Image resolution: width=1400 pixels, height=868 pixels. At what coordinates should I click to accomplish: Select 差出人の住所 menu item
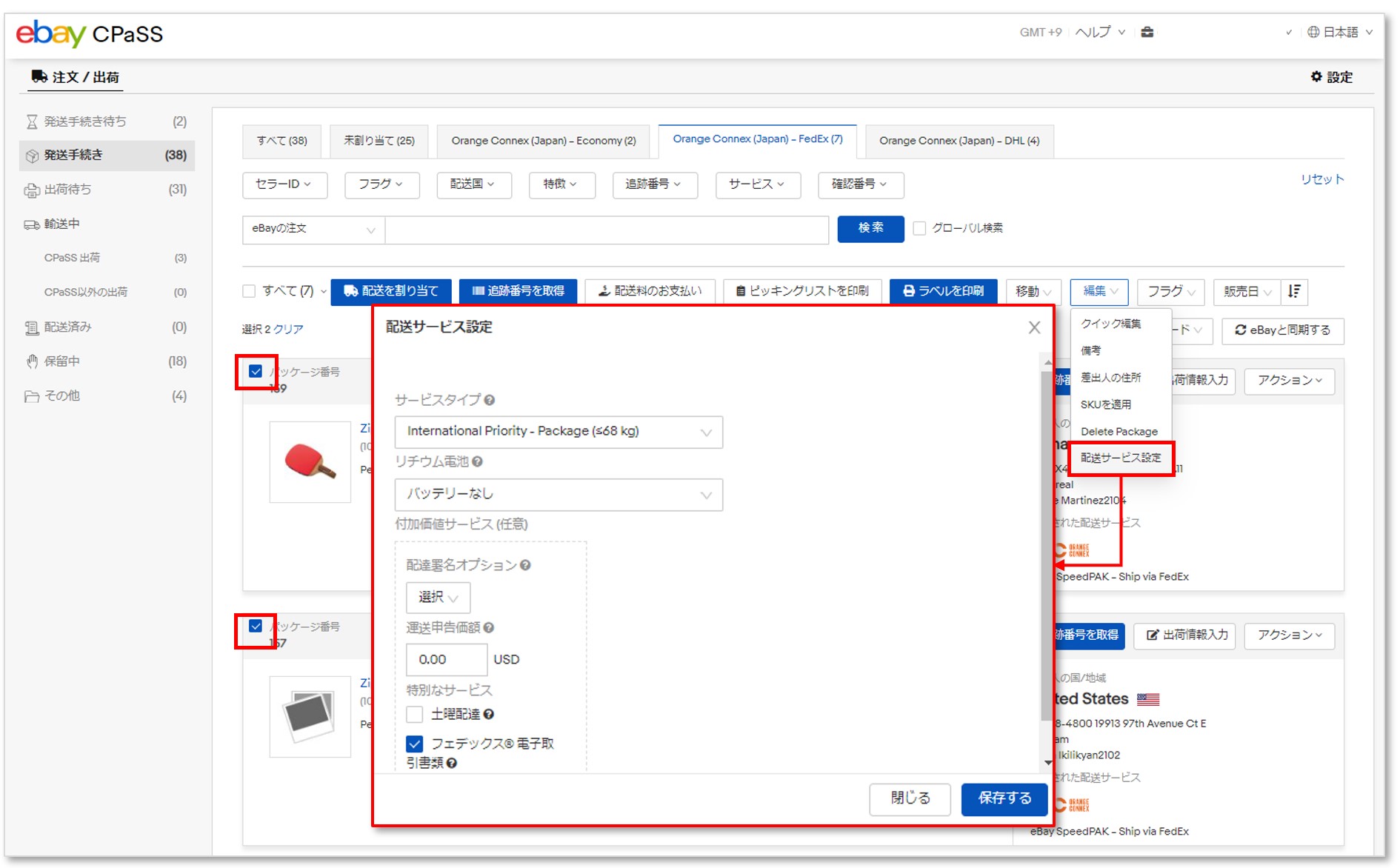click(x=1110, y=378)
